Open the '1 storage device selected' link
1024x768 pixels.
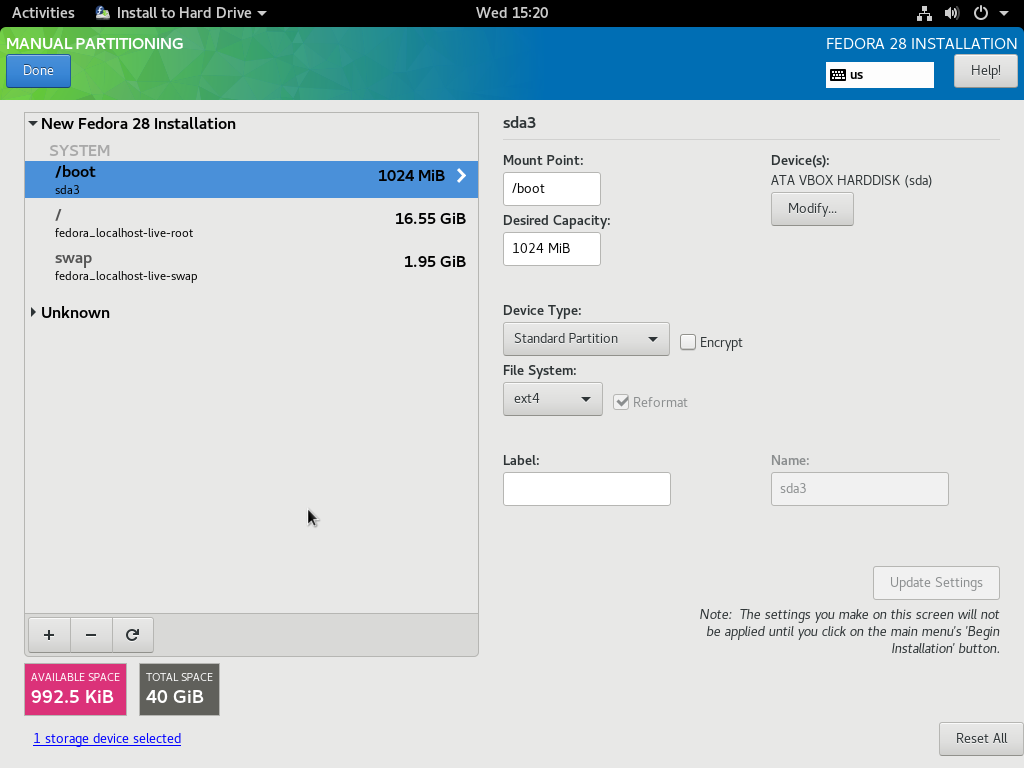coord(107,739)
